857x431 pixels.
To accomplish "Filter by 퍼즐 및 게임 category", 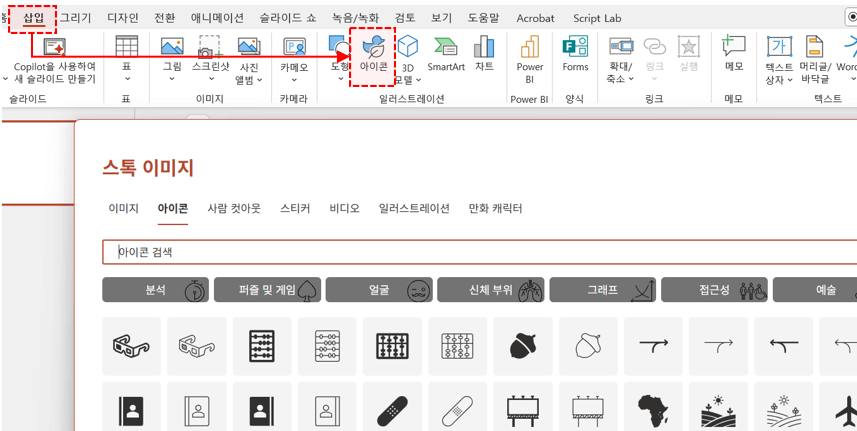I will click(x=267, y=290).
